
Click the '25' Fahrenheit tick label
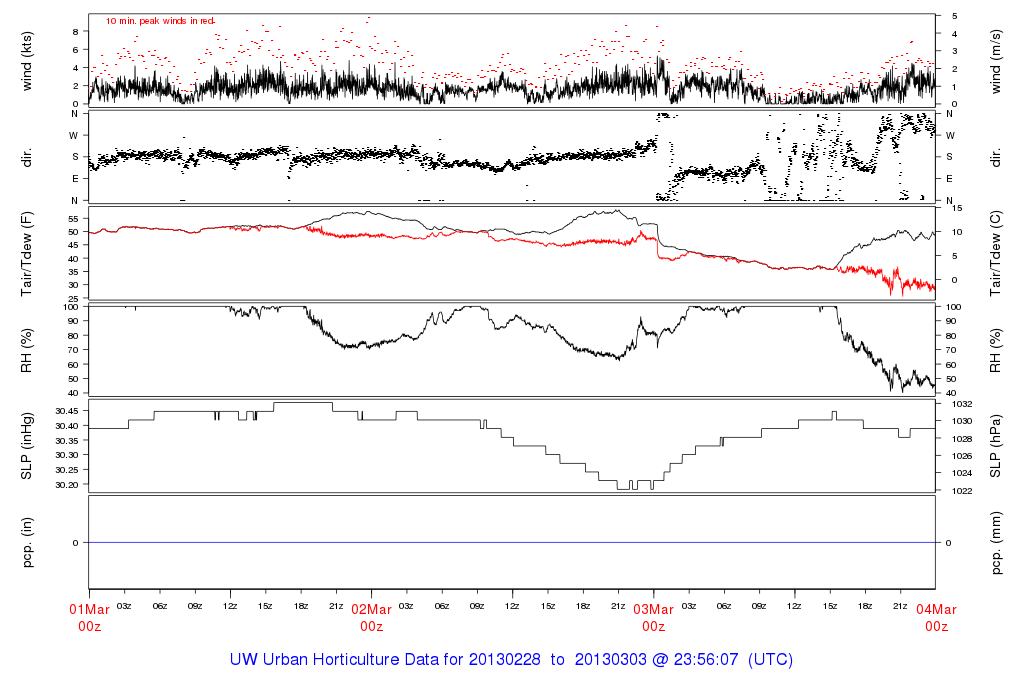tap(72, 298)
